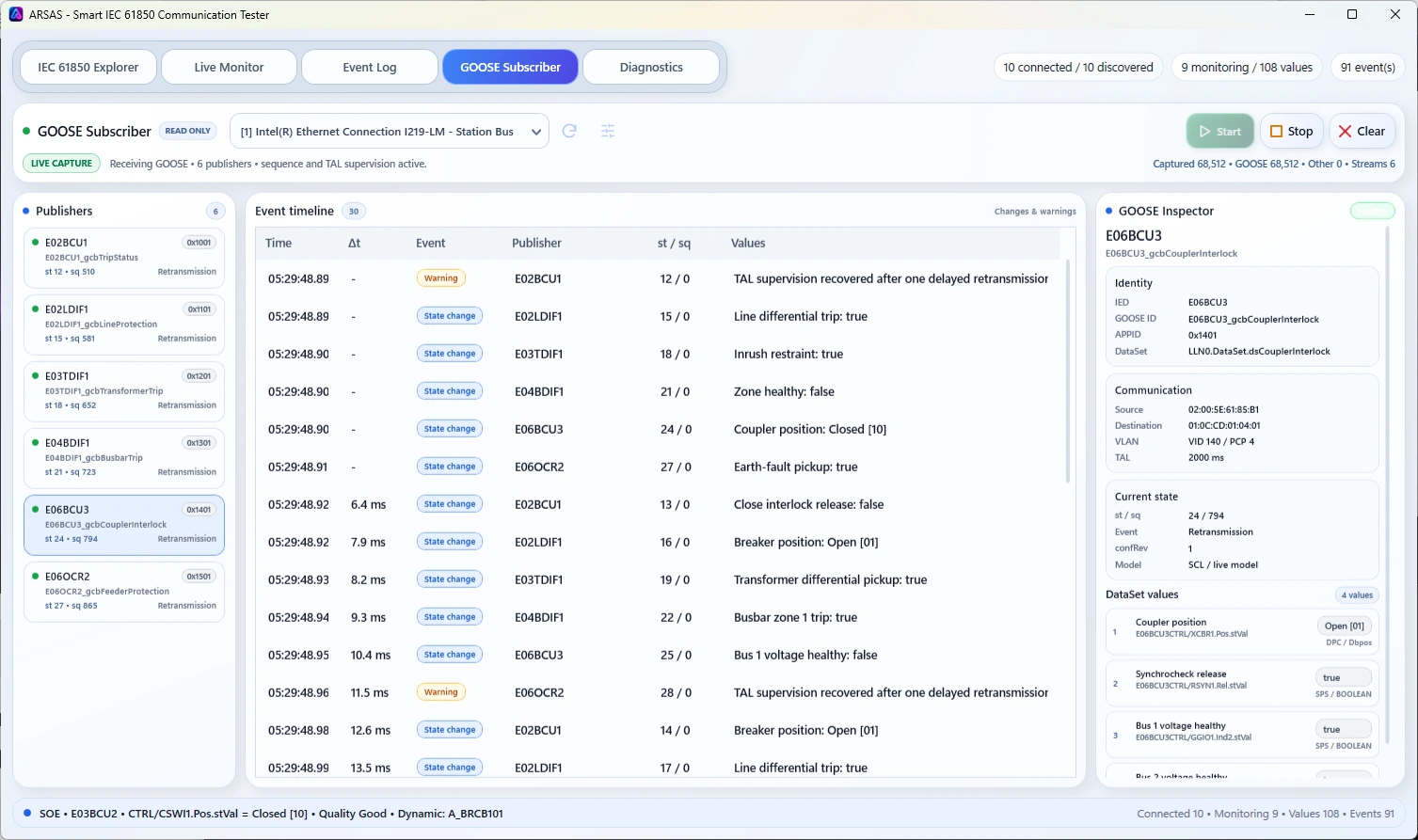Click the 4 values badge in DataSet values
Viewport: 1418px width, 840px height.
(1357, 594)
